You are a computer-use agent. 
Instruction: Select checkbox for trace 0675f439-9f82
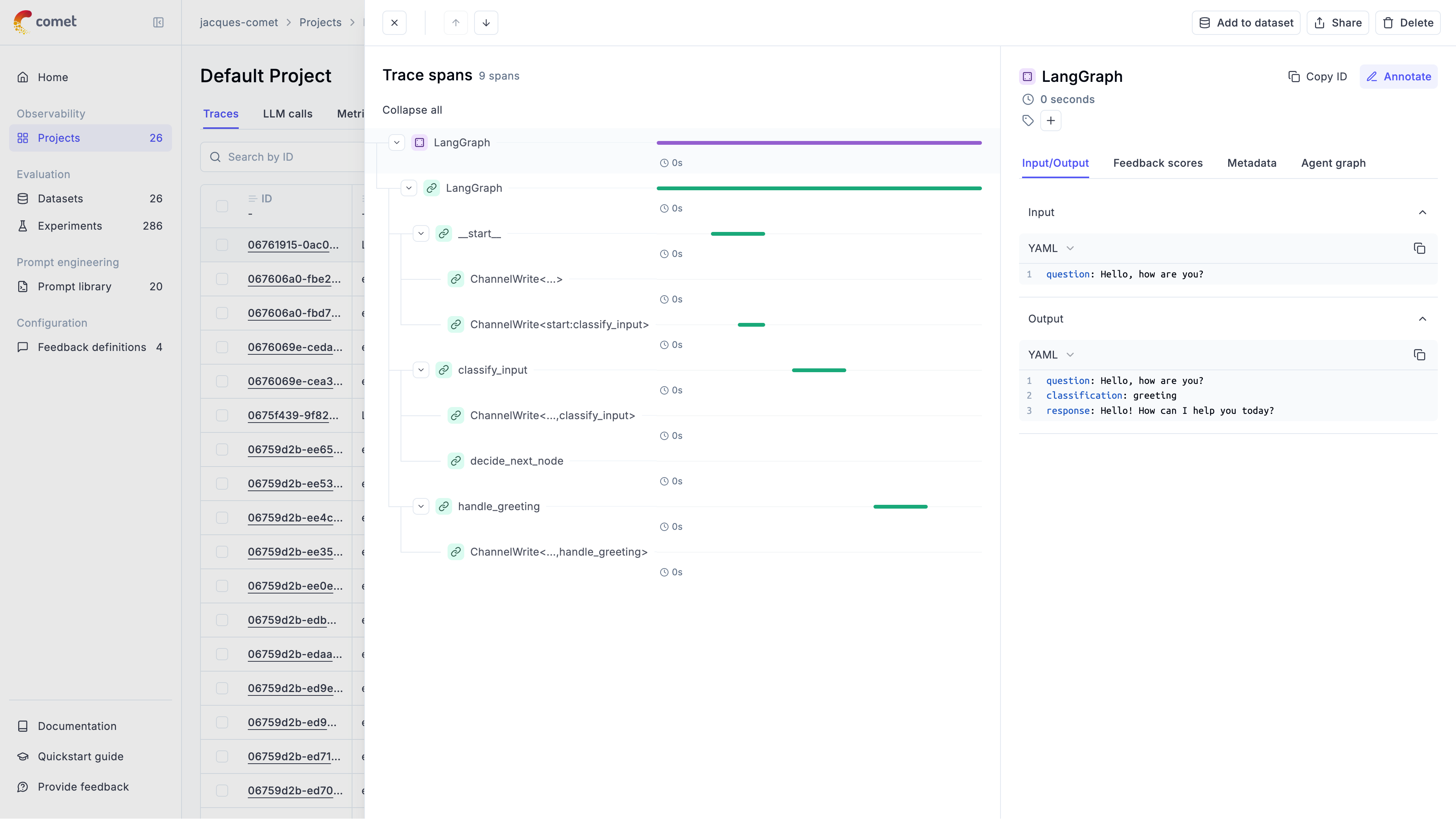click(x=222, y=415)
